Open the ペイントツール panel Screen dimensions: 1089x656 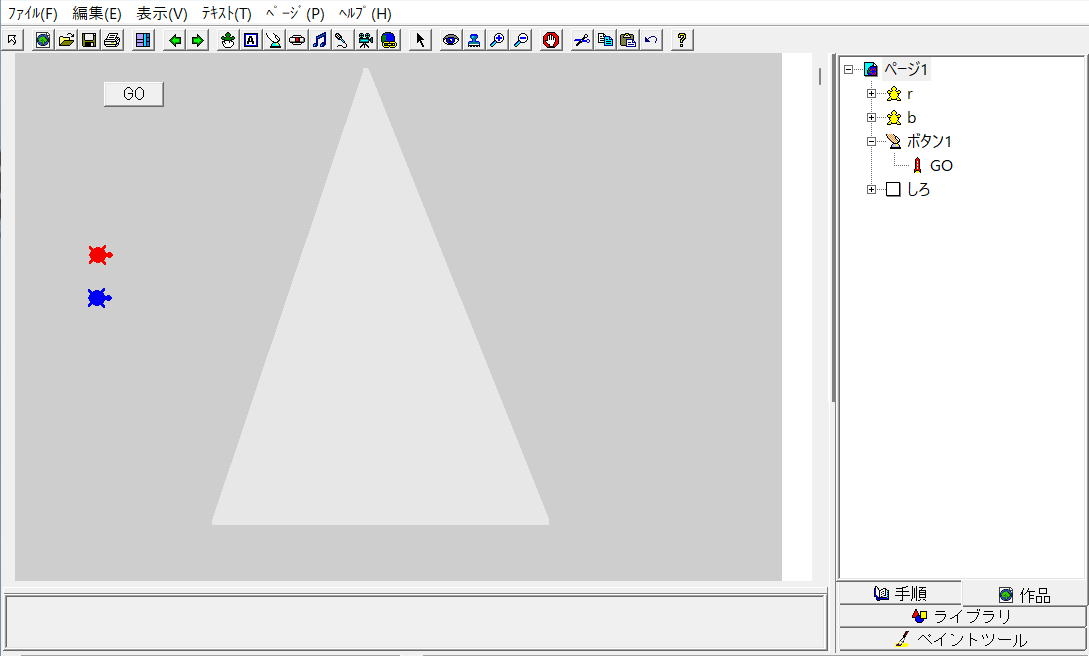[963, 639]
